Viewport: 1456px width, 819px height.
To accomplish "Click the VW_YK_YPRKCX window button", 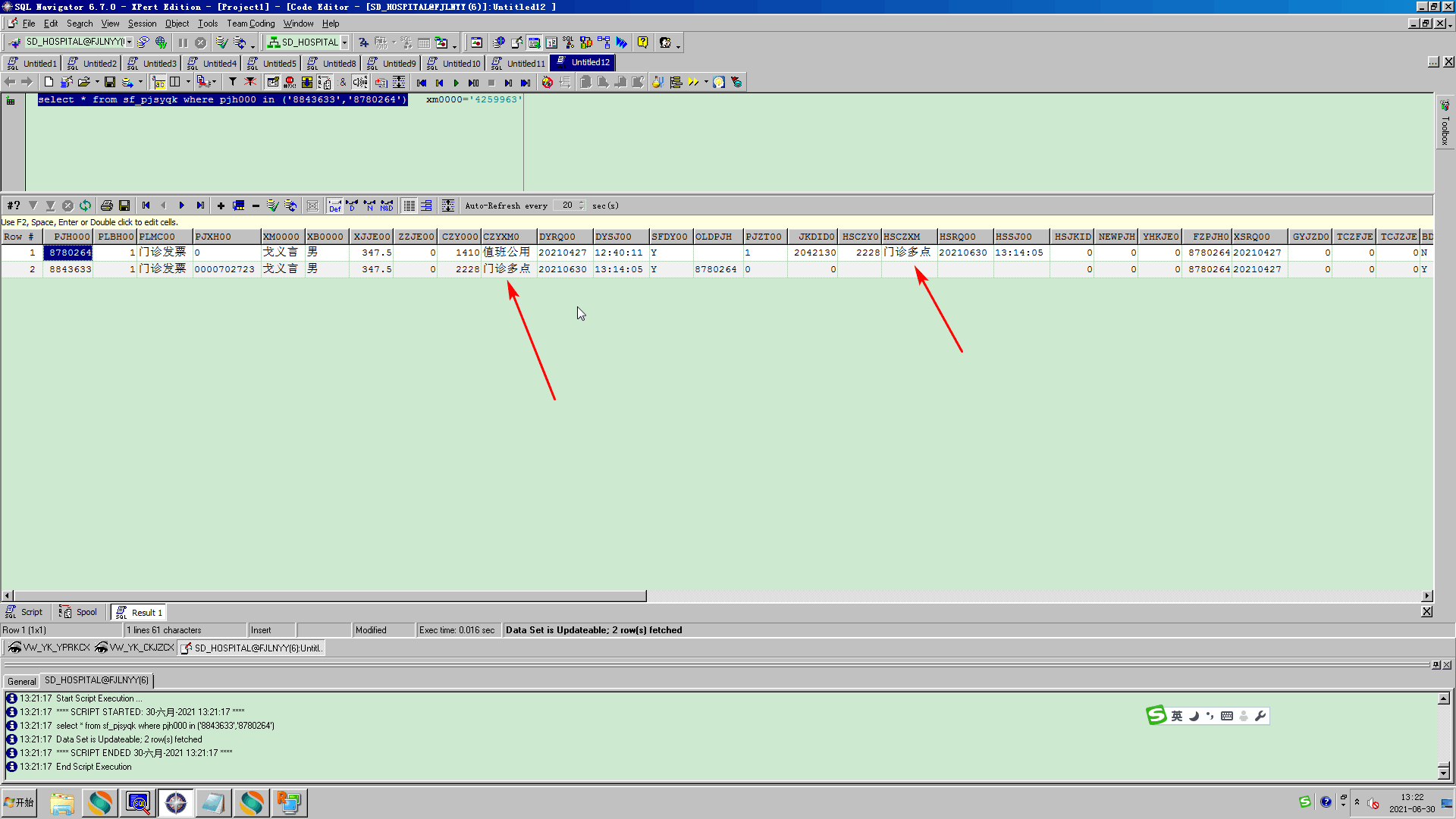I will point(49,648).
